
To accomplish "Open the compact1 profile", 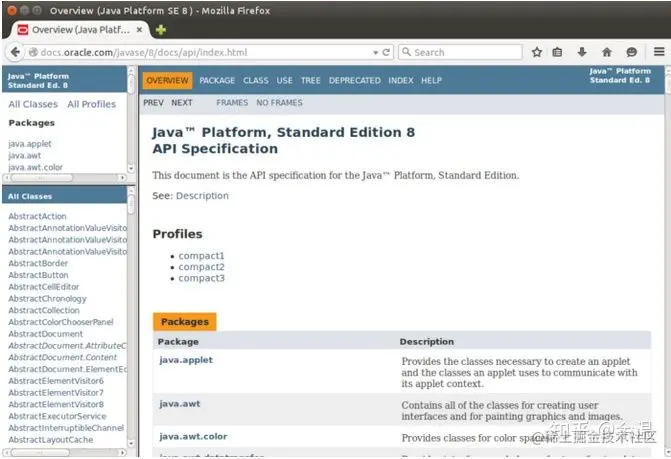I will pyautogui.click(x=201, y=256).
